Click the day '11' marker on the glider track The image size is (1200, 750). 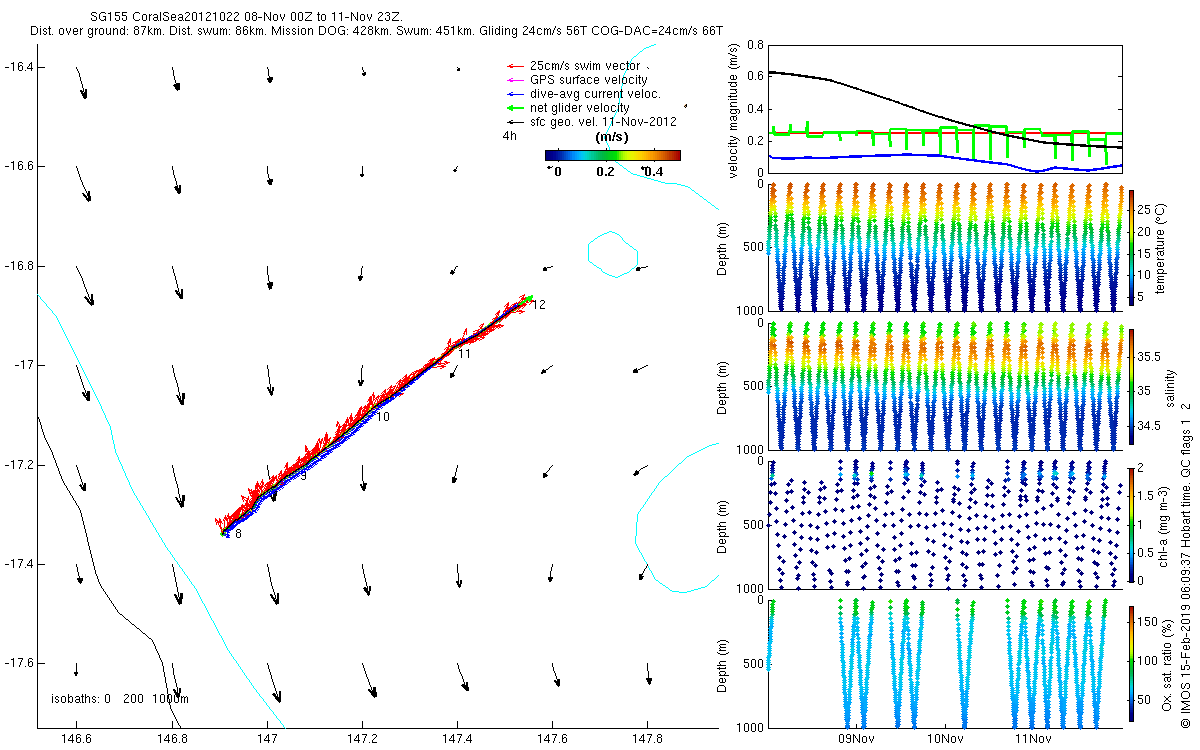pyautogui.click(x=464, y=354)
